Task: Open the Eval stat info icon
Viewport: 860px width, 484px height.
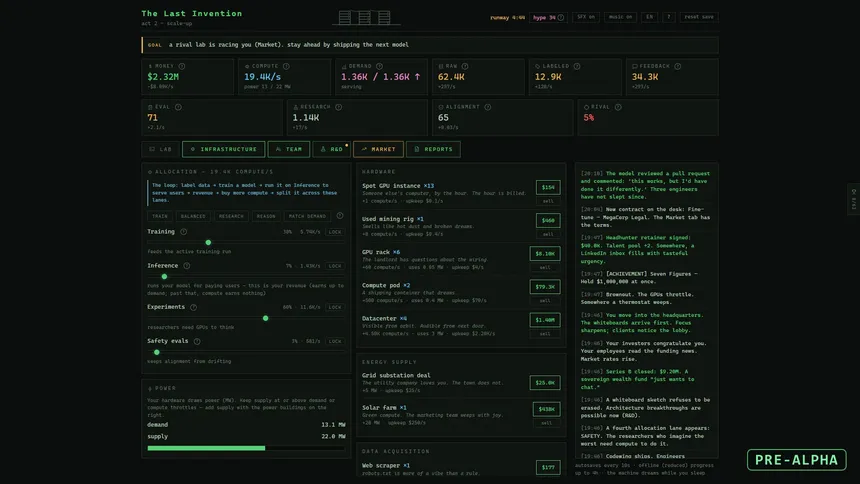Action: 178,107
